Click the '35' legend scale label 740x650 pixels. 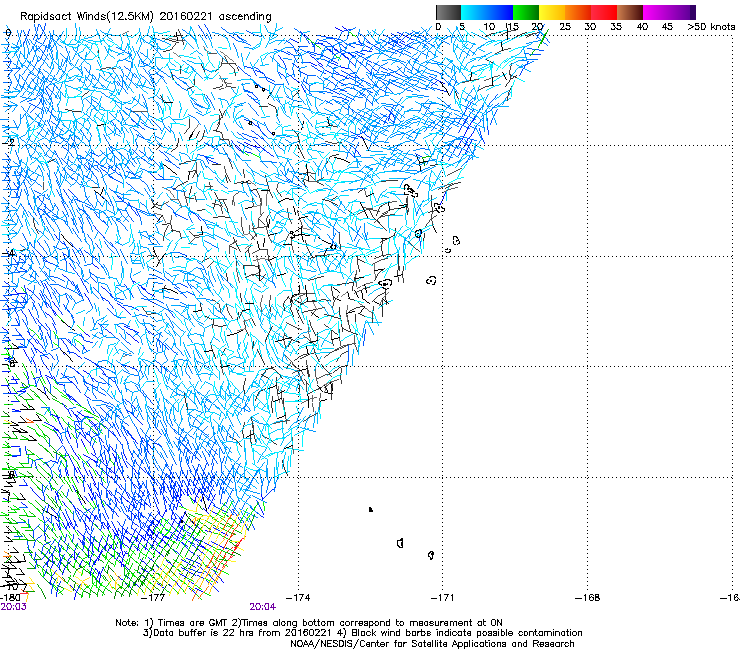click(616, 27)
